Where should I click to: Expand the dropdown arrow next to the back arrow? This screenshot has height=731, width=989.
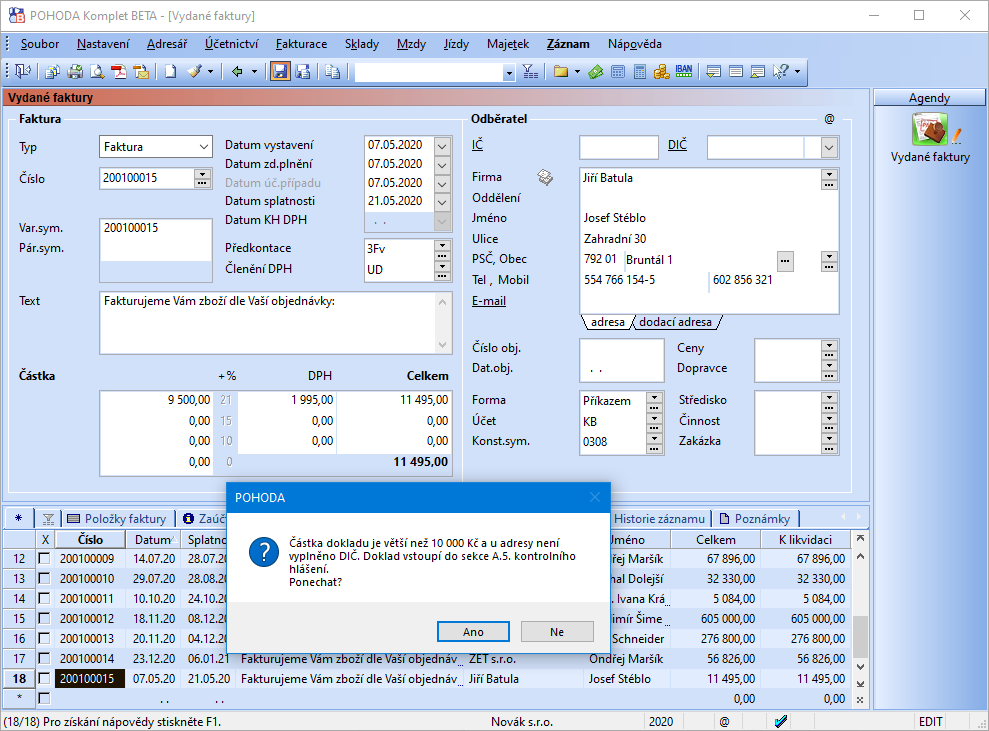pos(255,72)
